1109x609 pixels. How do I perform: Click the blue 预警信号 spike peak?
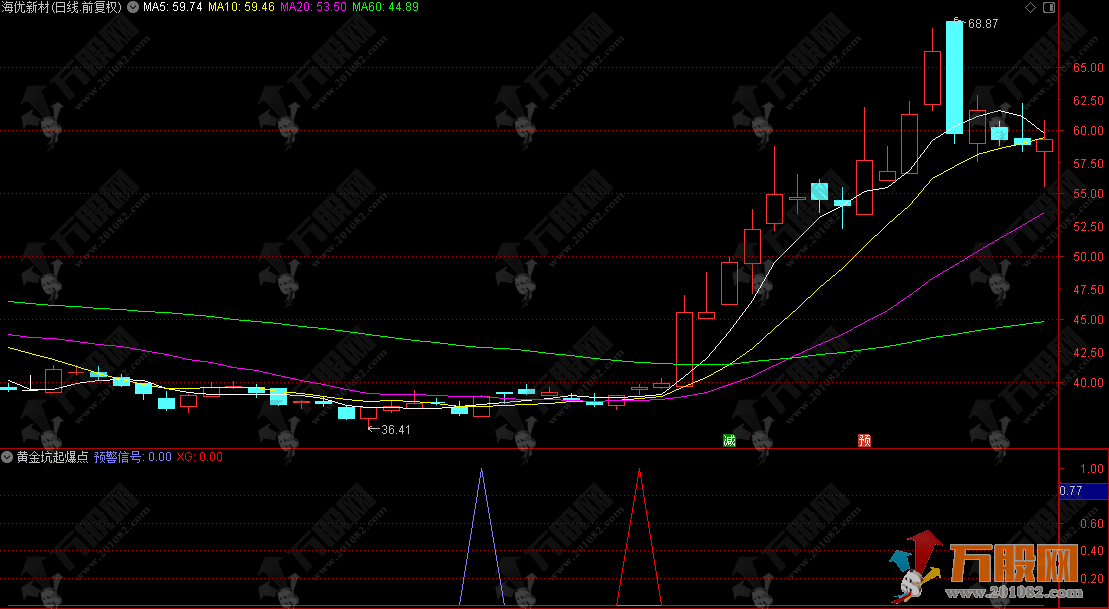click(482, 470)
